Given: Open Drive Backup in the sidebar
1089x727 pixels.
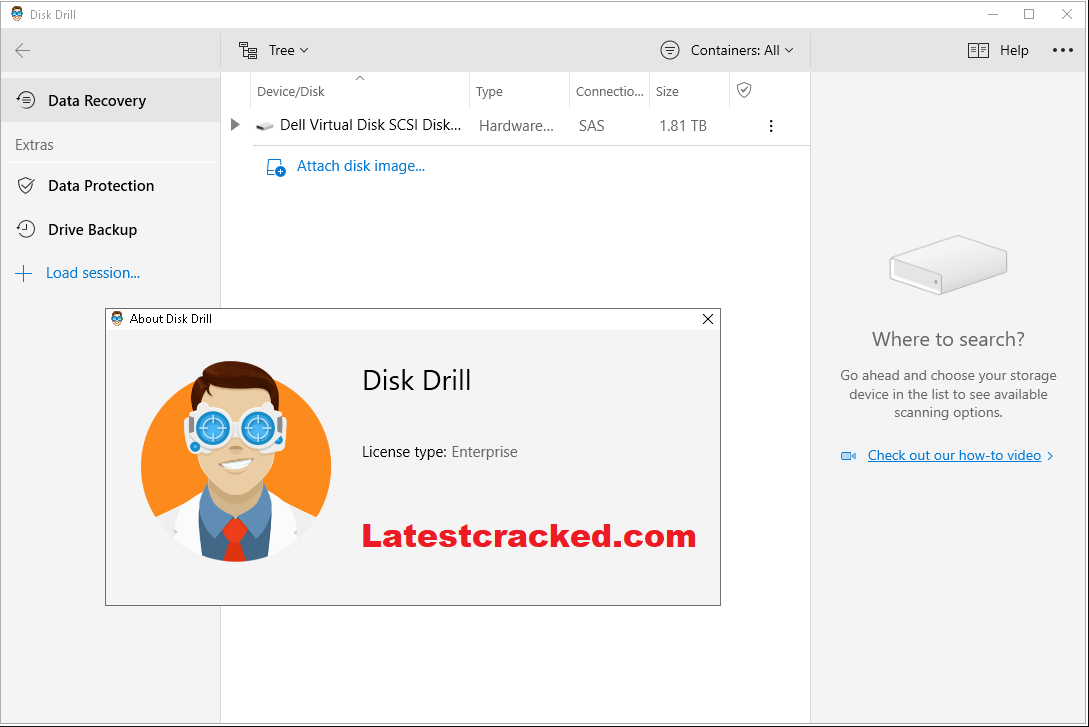Looking at the screenshot, I should 110,229.
